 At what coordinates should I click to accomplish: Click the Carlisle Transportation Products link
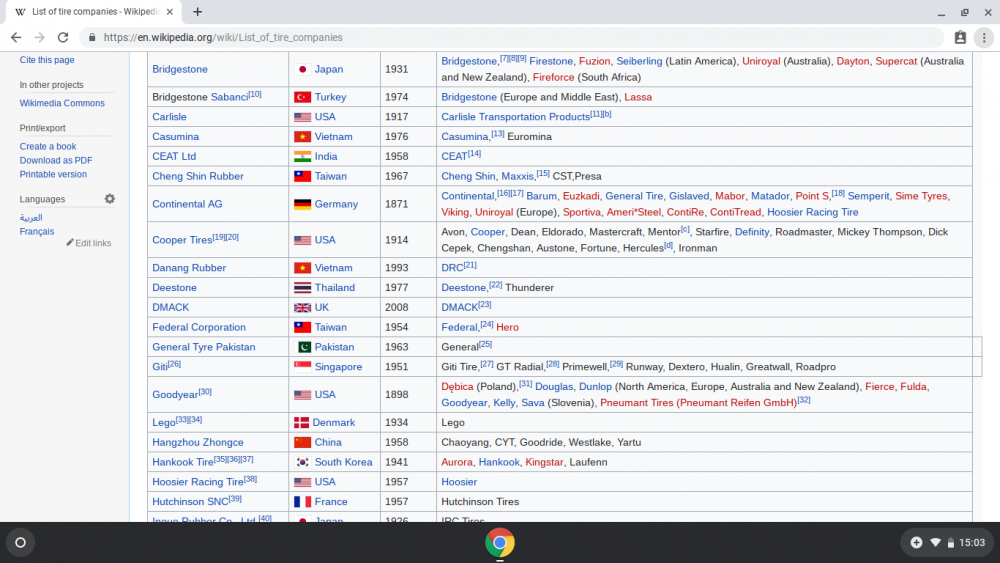click(515, 117)
